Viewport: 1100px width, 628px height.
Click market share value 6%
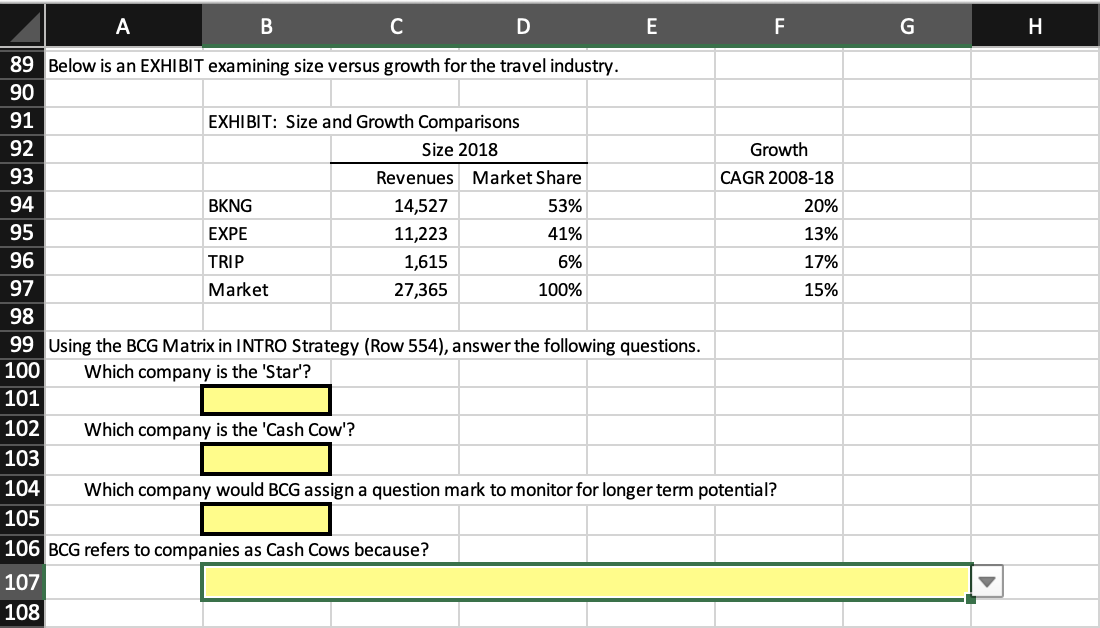pyautogui.click(x=523, y=262)
